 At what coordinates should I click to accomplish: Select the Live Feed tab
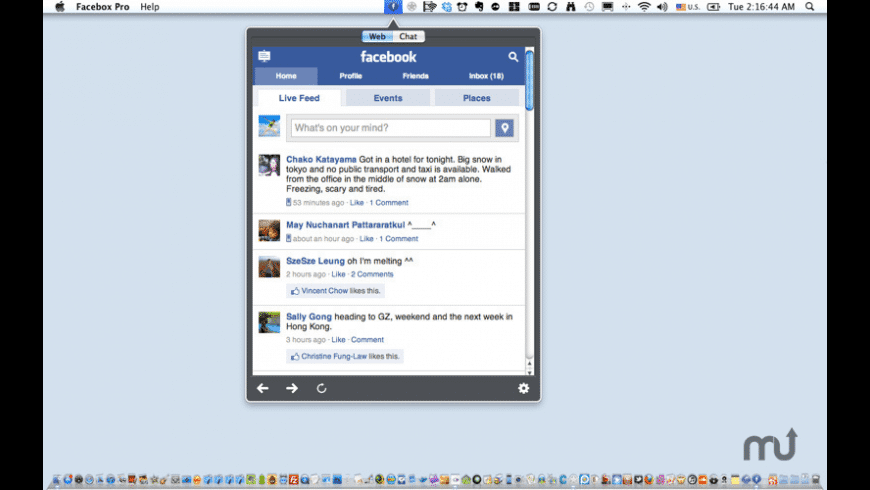[299, 98]
